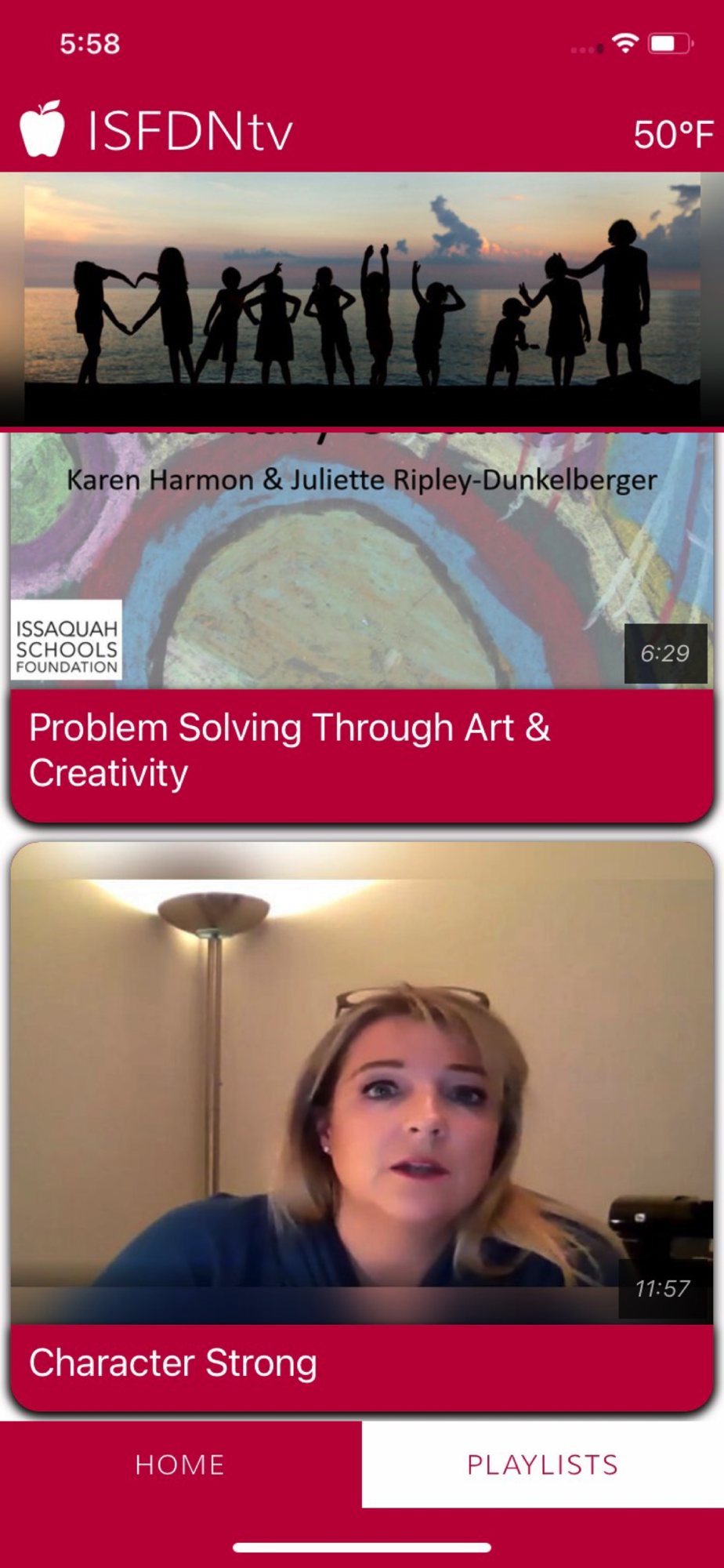724x1568 pixels.
Task: Tap the battery status icon
Action: pyautogui.click(x=671, y=43)
